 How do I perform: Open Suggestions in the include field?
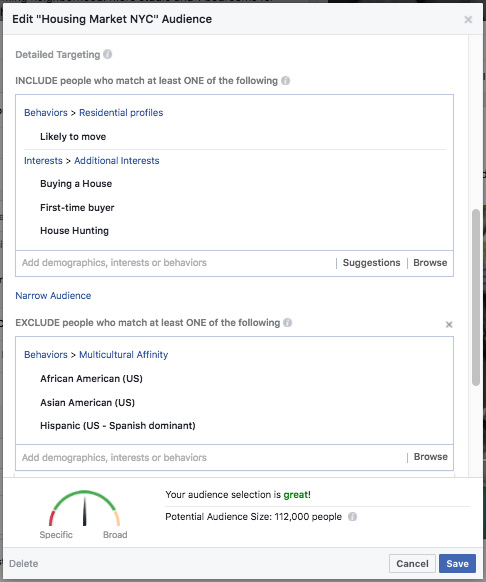pyautogui.click(x=371, y=262)
